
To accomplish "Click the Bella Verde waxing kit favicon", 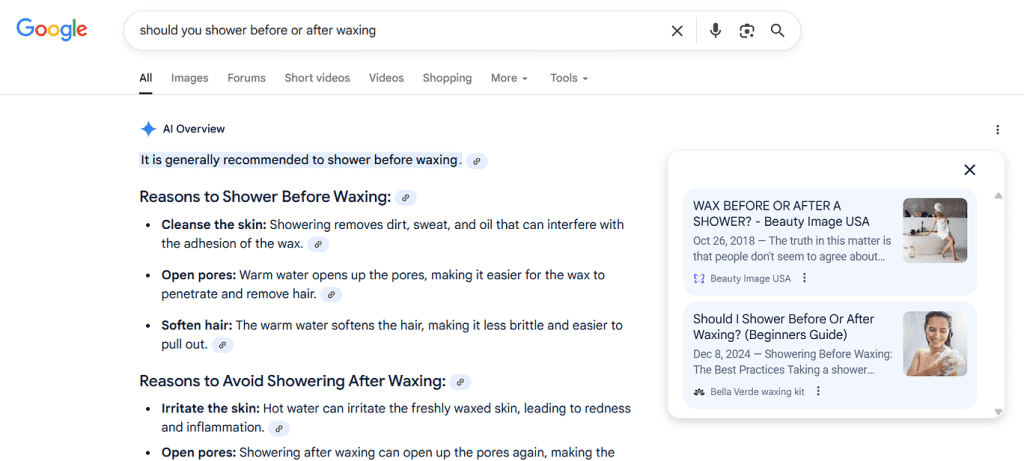I will click(x=699, y=392).
